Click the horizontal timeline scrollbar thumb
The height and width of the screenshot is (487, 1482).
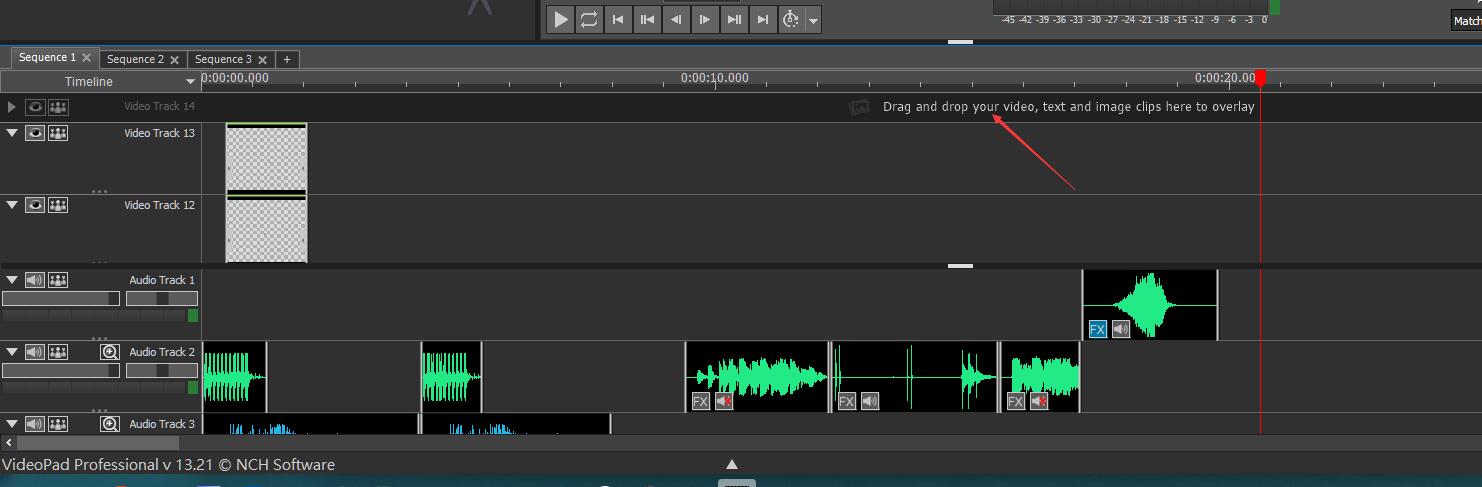[x=98, y=442]
